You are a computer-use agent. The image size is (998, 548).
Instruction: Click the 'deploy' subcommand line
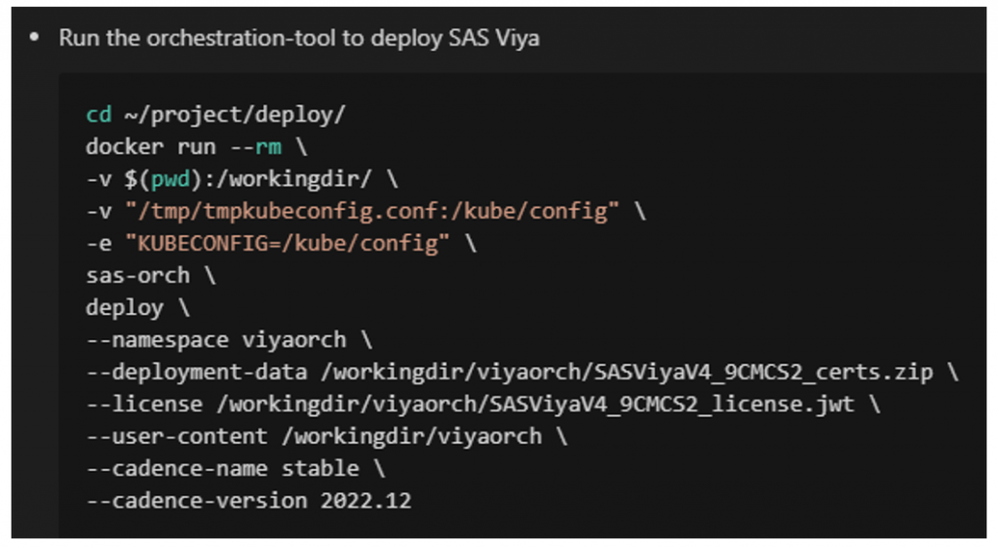(x=124, y=306)
